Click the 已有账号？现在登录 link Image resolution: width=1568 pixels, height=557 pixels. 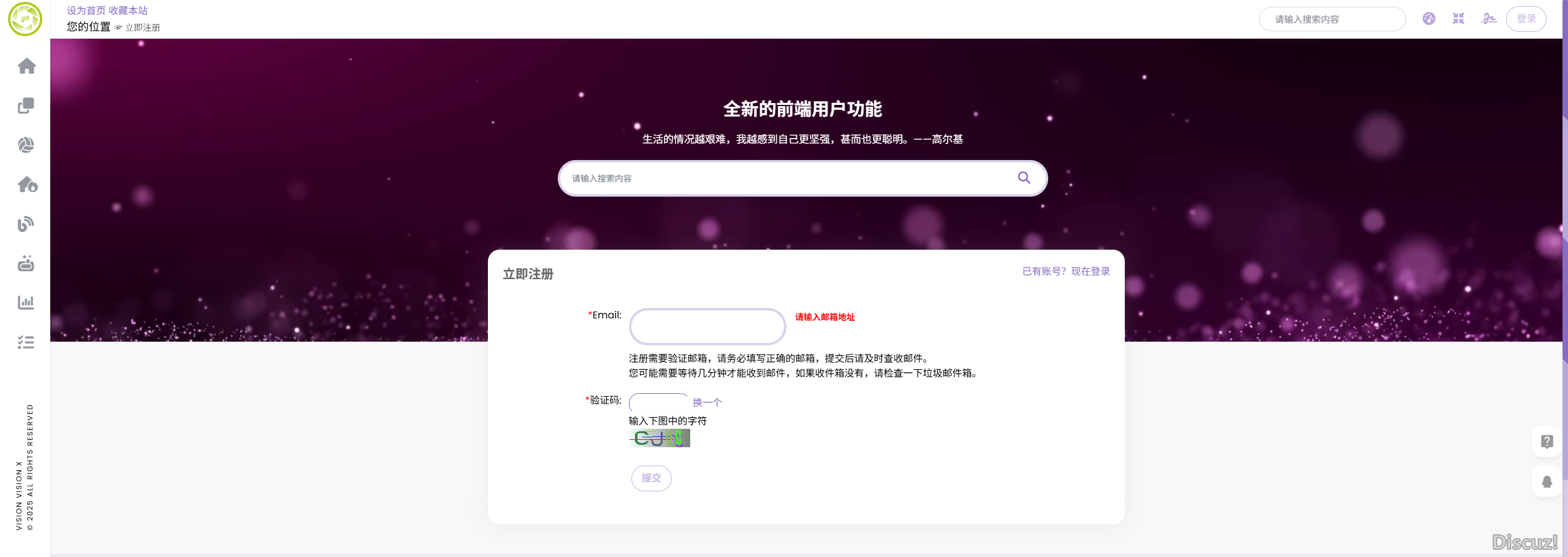(1065, 271)
